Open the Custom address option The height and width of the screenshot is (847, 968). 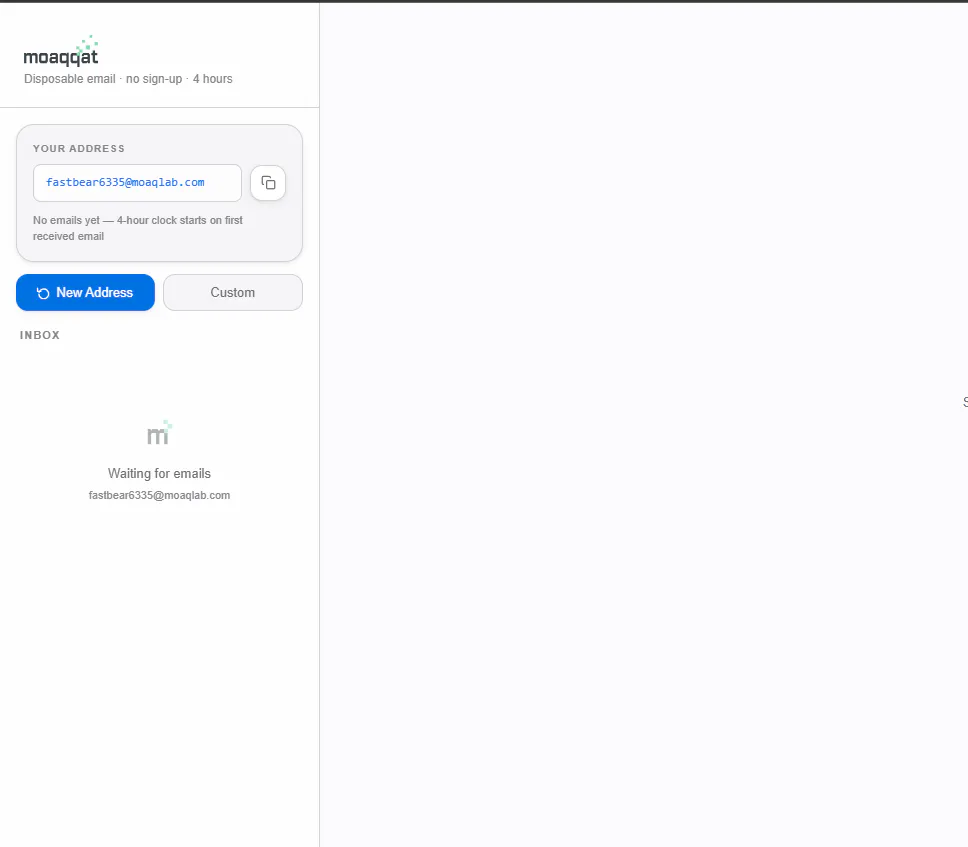pos(233,293)
